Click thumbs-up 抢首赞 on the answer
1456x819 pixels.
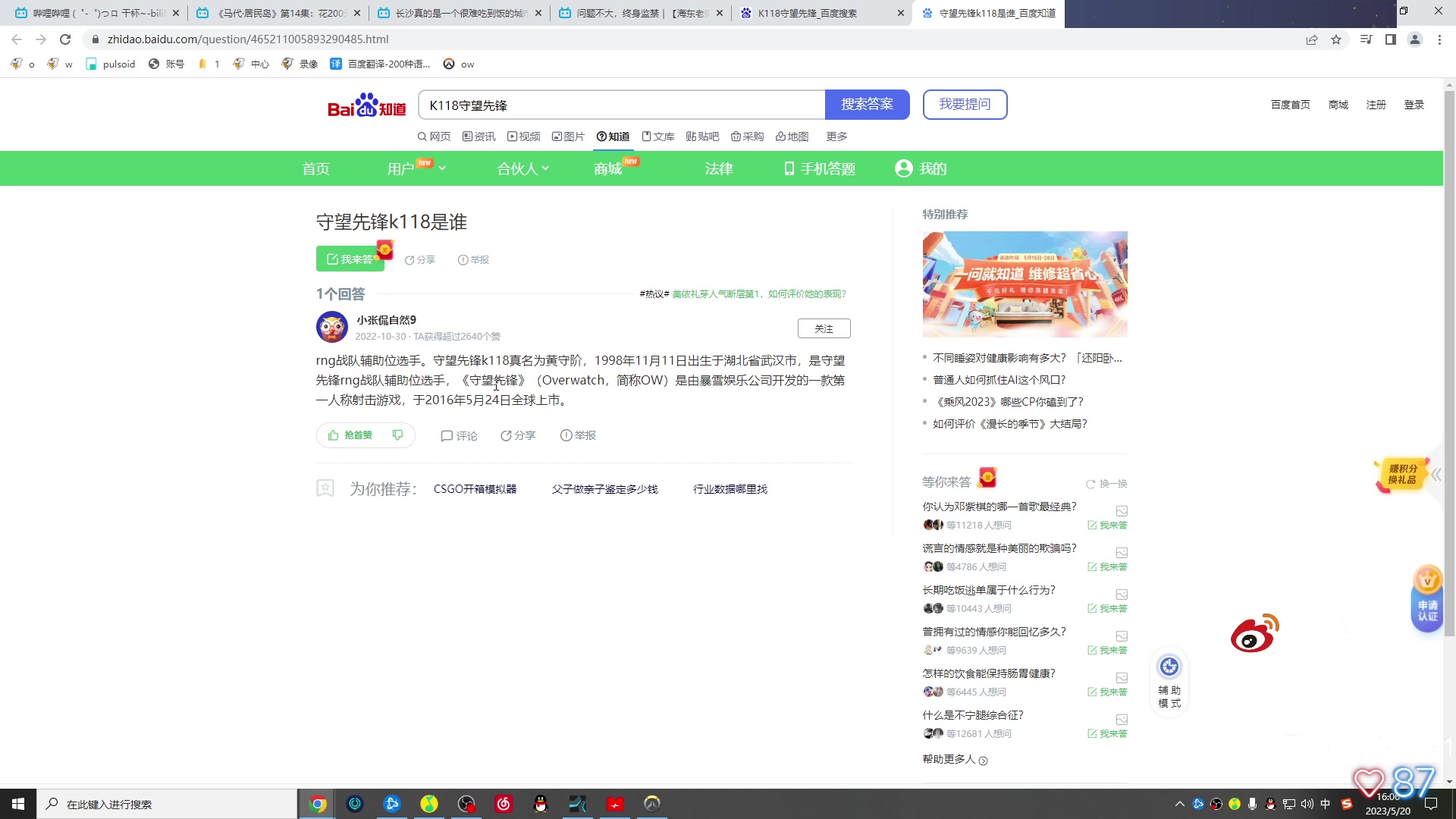[350, 435]
